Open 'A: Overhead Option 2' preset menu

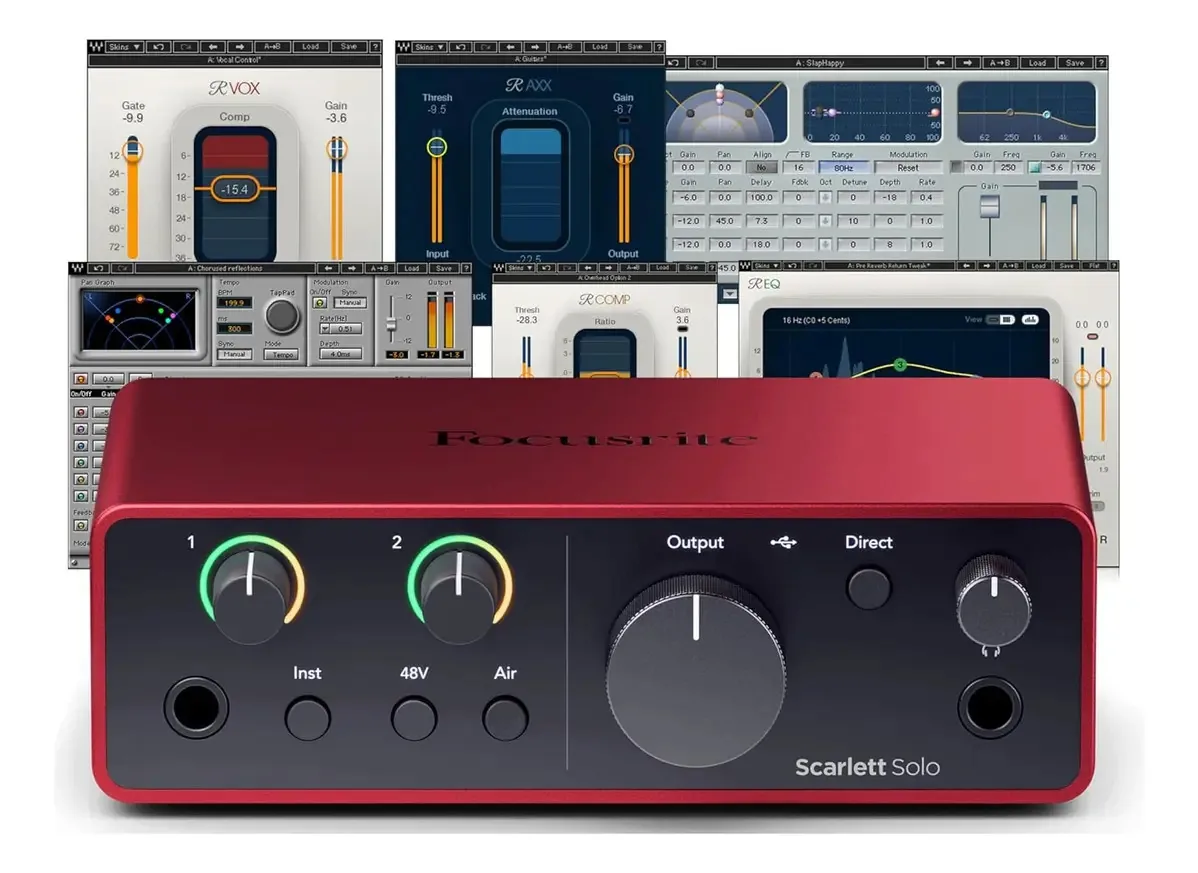click(604, 278)
